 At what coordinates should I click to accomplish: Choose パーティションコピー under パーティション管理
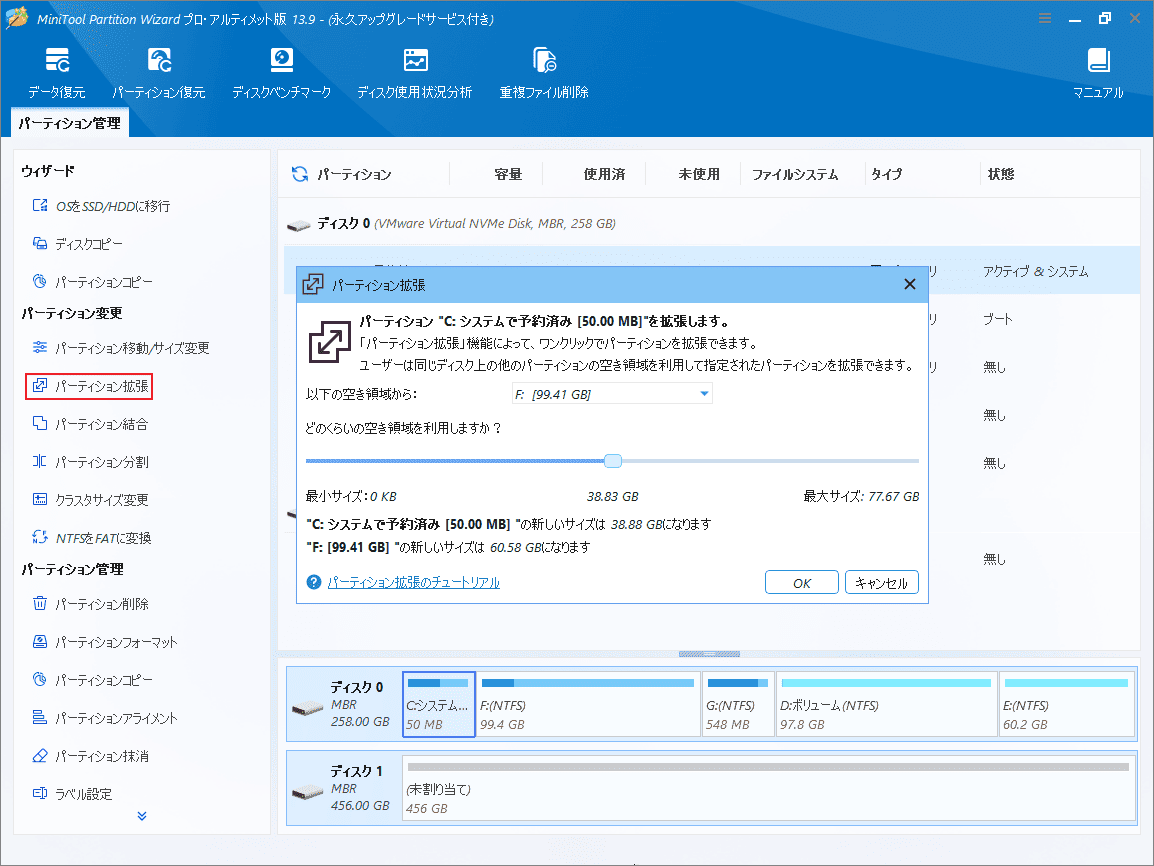[93, 680]
